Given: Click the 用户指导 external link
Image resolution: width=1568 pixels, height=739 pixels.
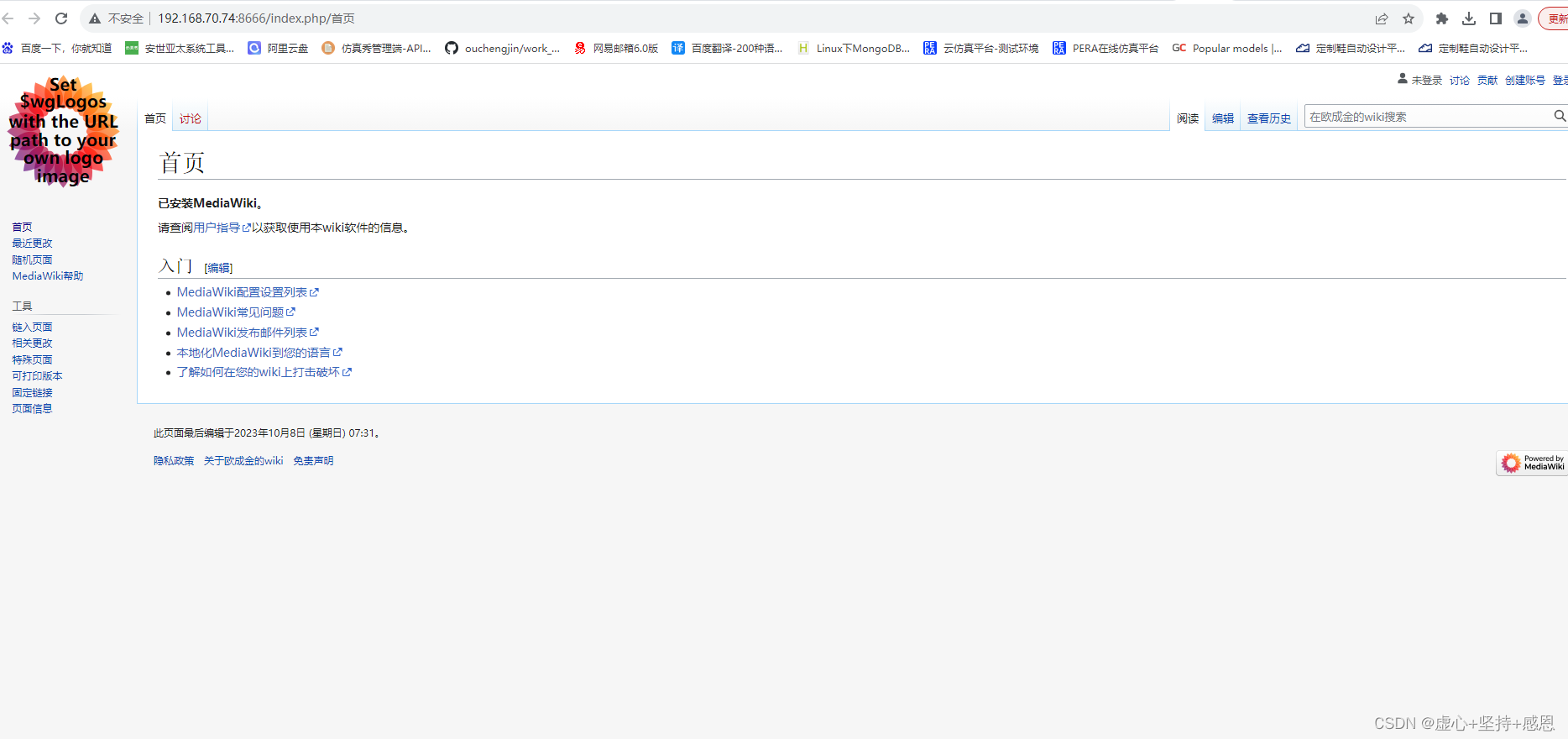Looking at the screenshot, I should click(x=222, y=228).
